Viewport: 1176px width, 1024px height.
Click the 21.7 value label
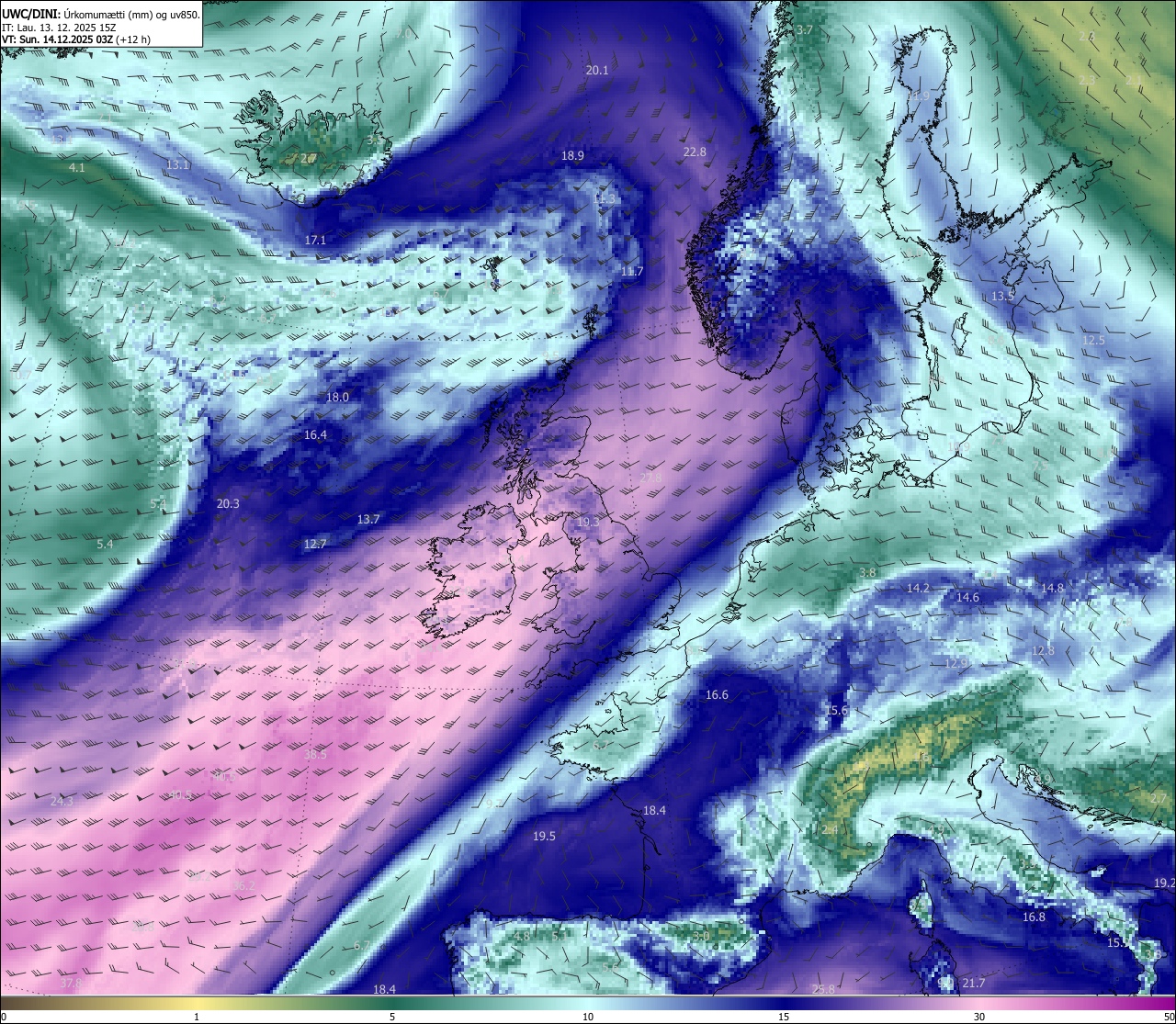(974, 984)
